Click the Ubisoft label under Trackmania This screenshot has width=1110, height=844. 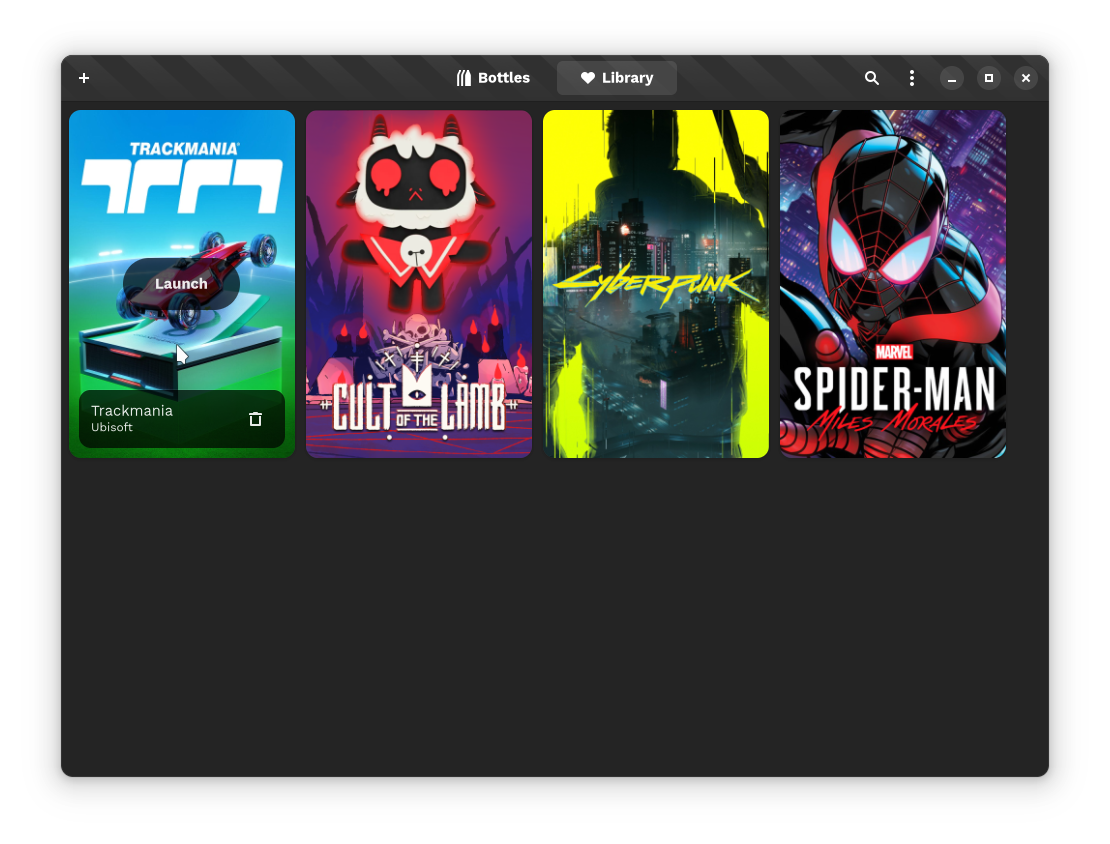(x=112, y=428)
